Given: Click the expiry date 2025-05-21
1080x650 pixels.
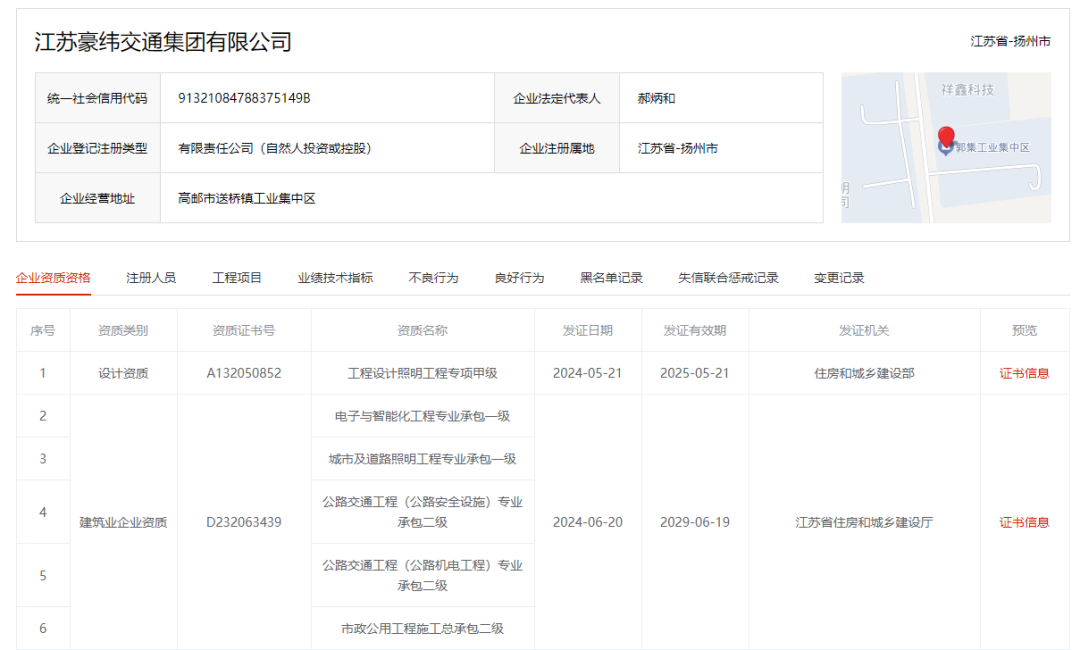Looking at the screenshot, I should click(x=695, y=373).
